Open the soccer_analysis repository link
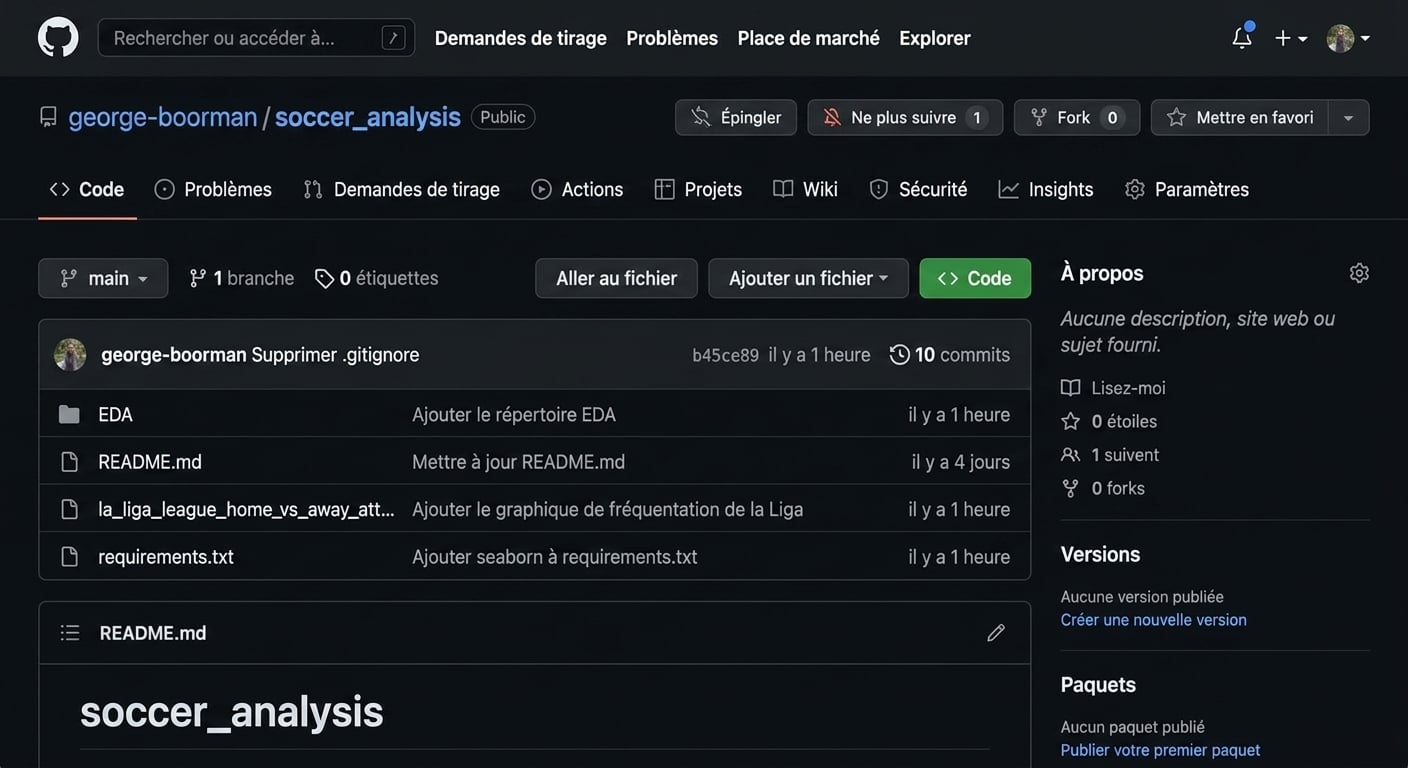This screenshot has width=1408, height=768. [x=367, y=117]
